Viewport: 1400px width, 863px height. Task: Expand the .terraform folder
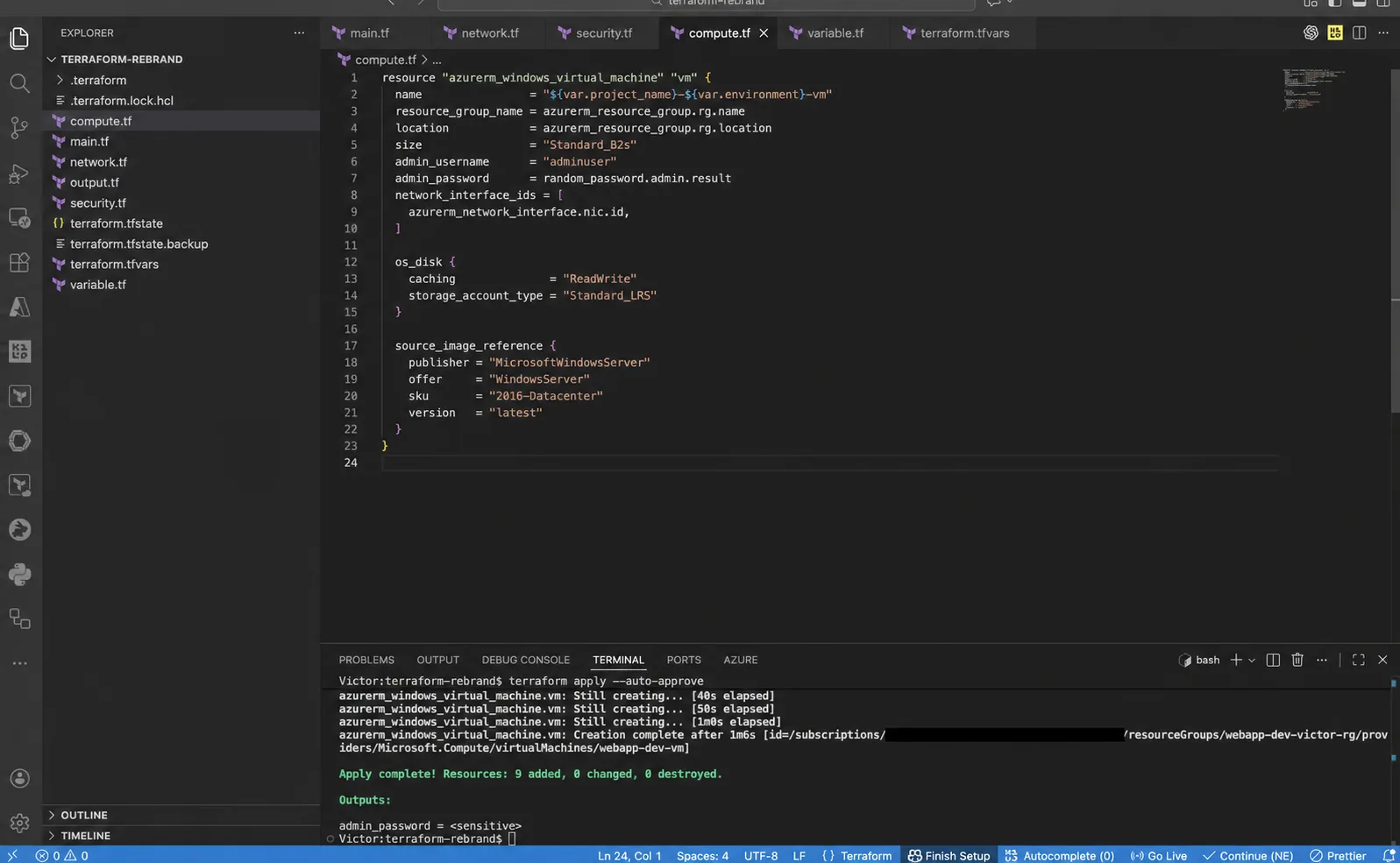[x=98, y=80]
